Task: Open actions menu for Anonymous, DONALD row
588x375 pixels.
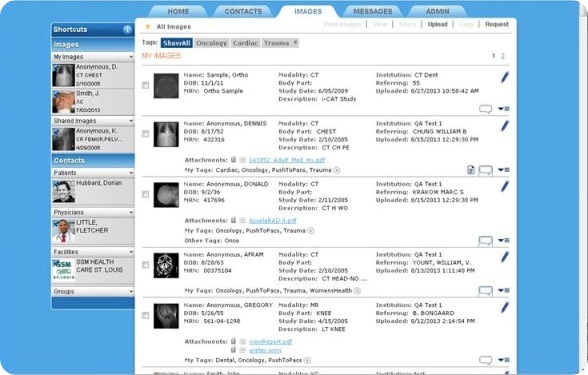Action: [504, 240]
